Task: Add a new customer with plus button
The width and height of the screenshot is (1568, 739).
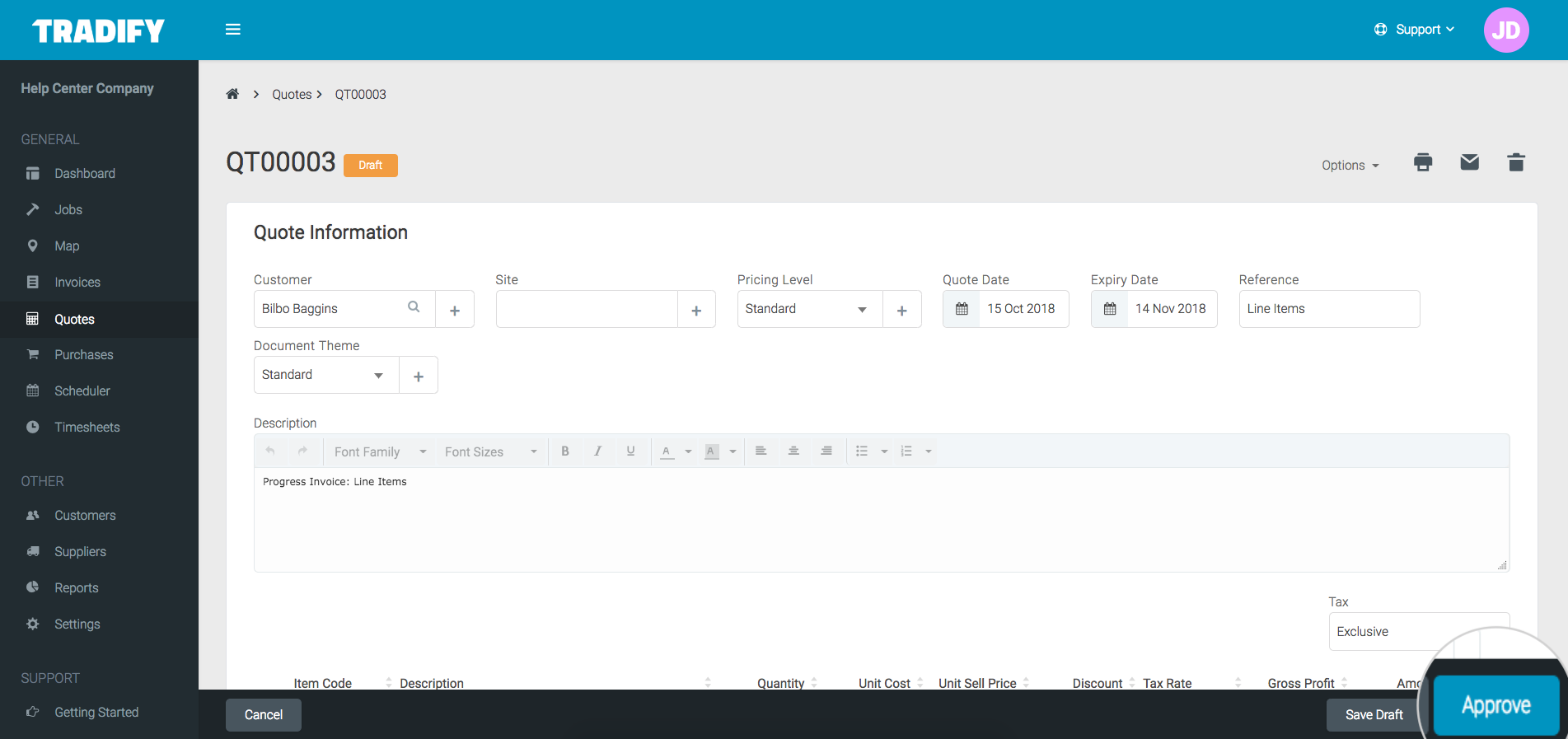Action: point(455,310)
